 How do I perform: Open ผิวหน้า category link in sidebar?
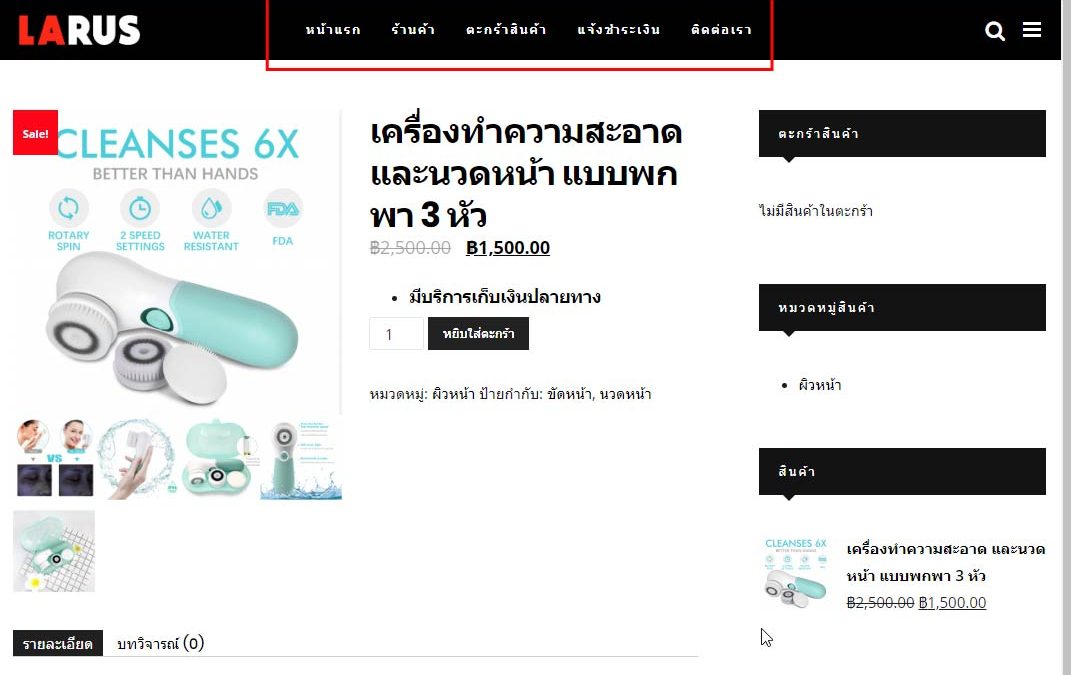point(820,385)
